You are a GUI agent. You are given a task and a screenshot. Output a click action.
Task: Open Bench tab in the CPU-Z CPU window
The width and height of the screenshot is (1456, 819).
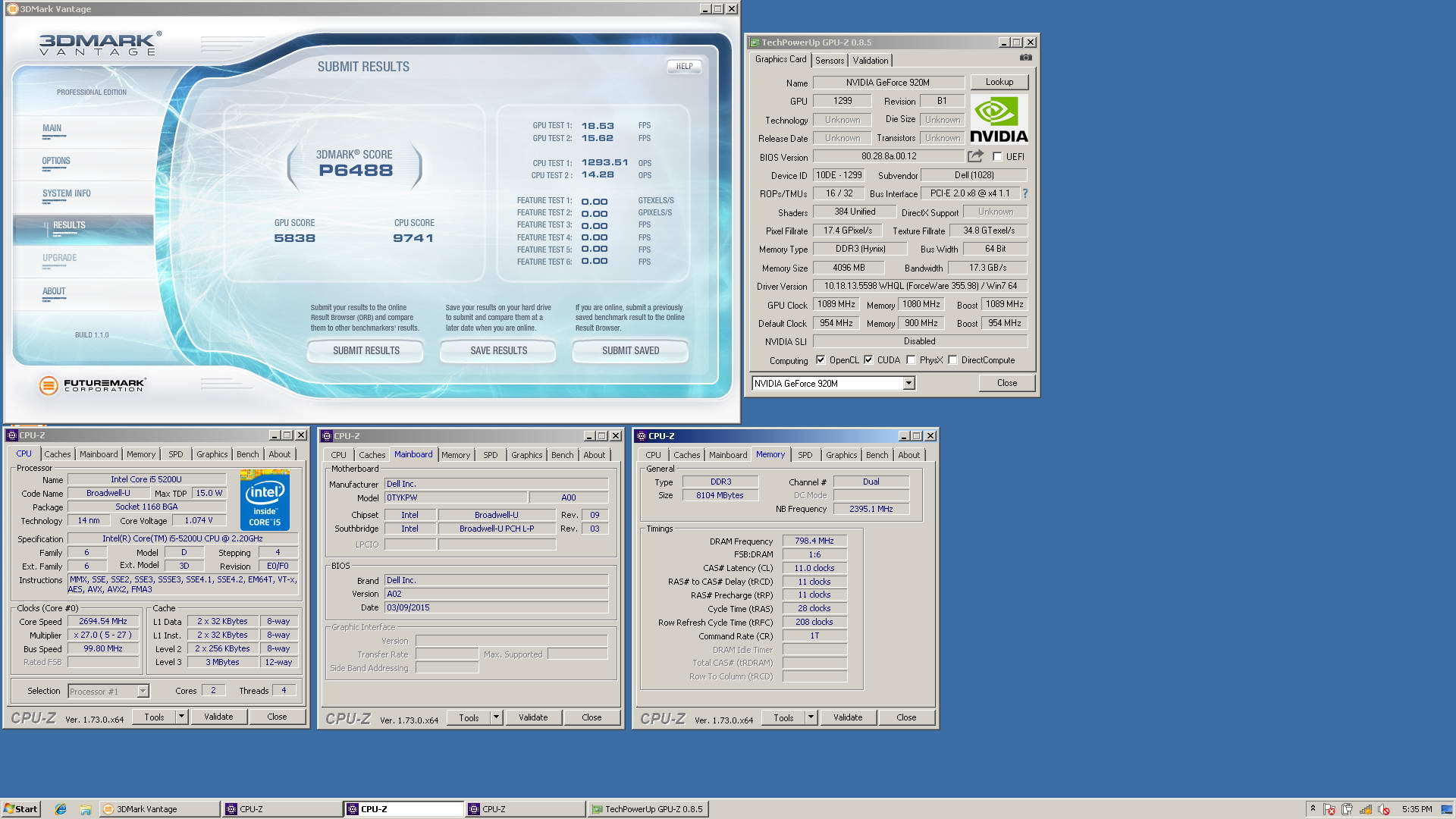247,454
